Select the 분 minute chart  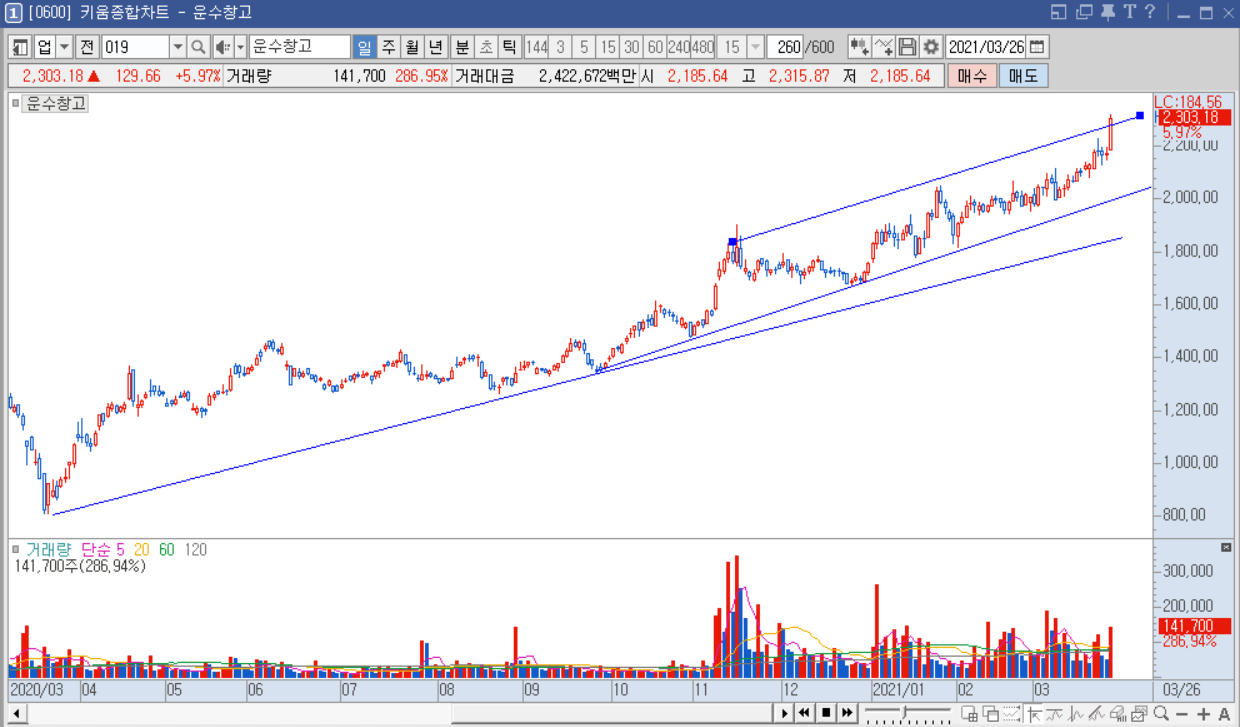pos(462,47)
